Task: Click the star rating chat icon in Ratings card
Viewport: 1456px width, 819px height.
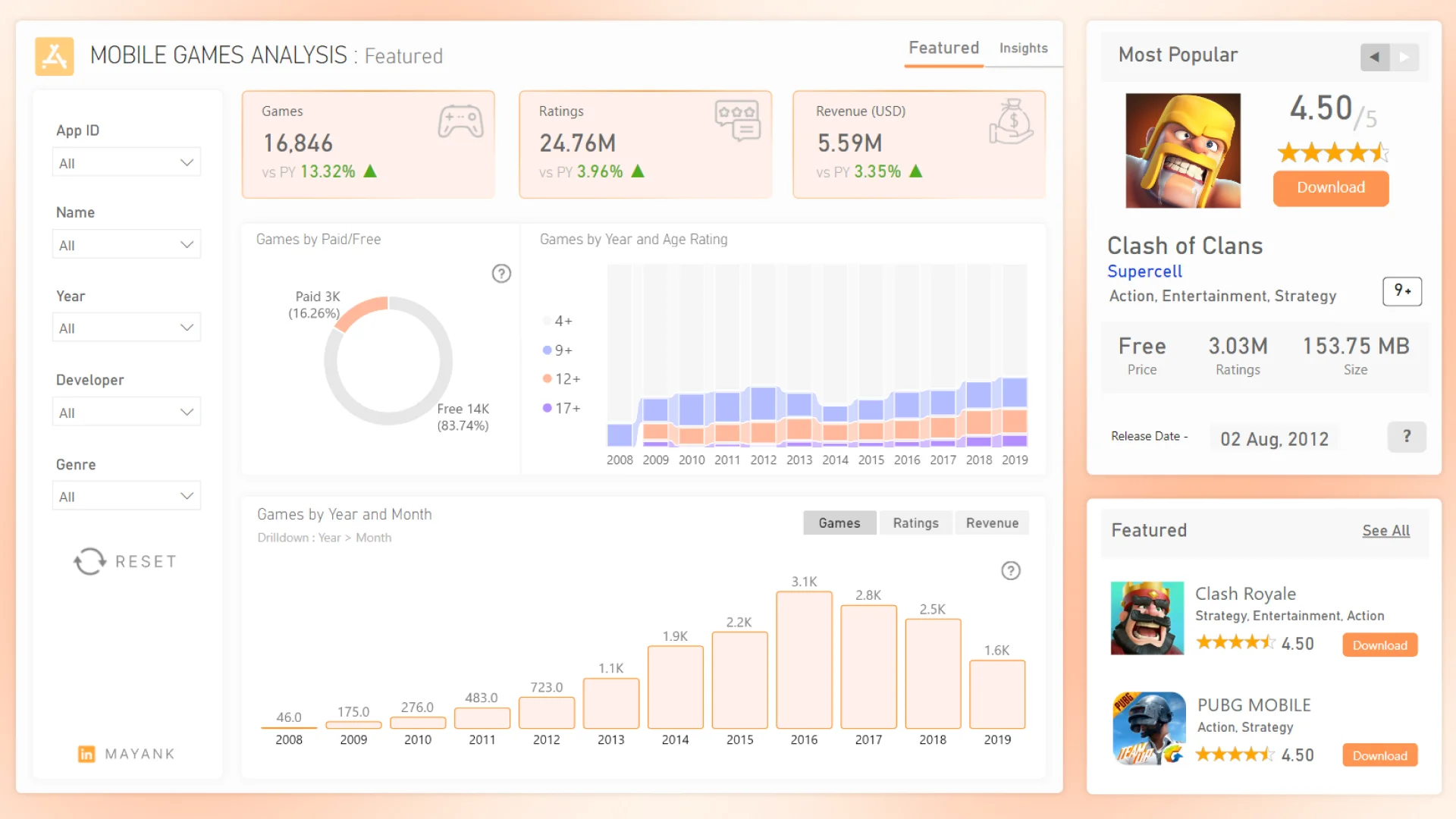Action: [x=737, y=120]
